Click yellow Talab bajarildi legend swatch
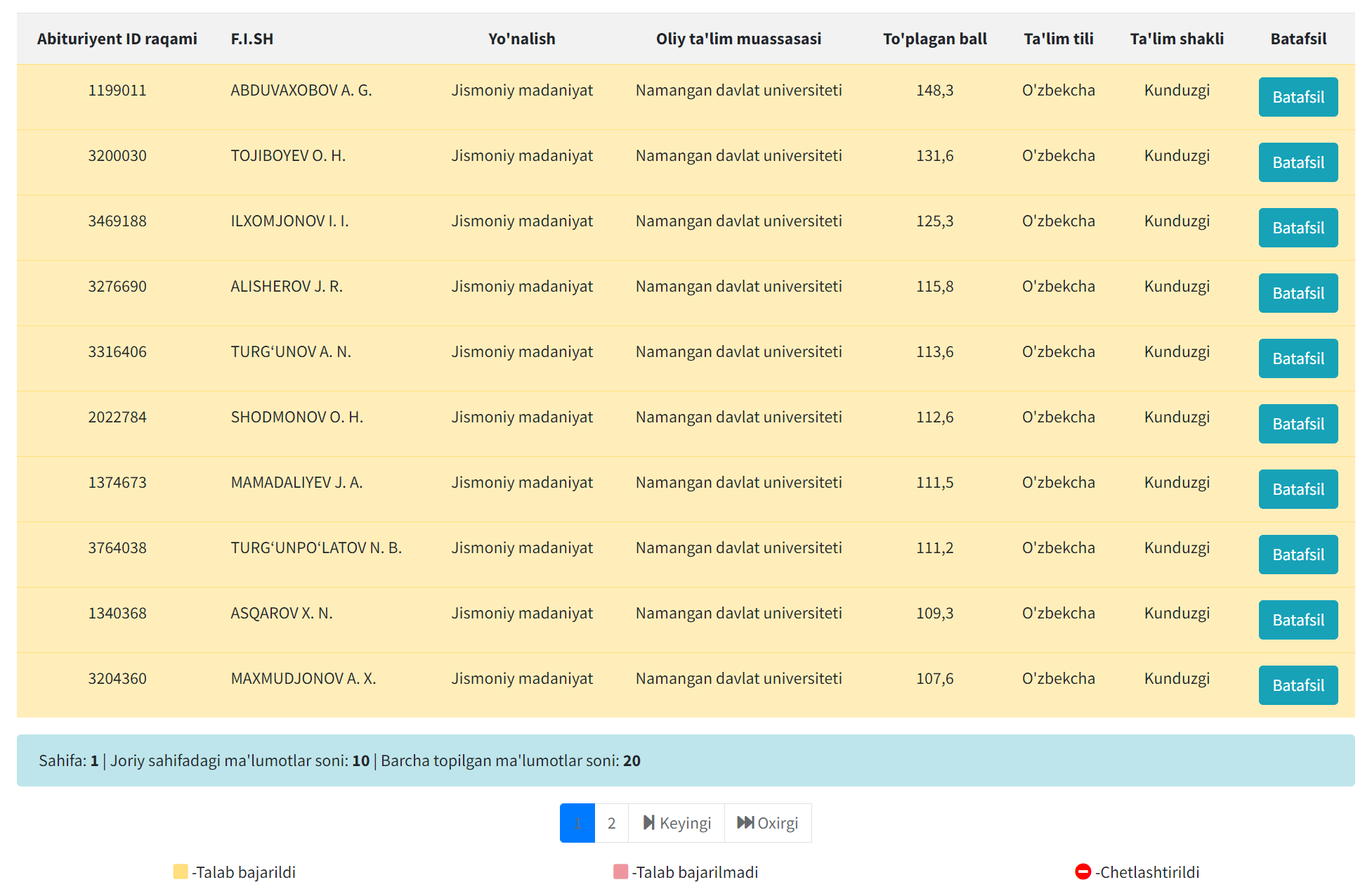1372x894 pixels. tap(181, 872)
